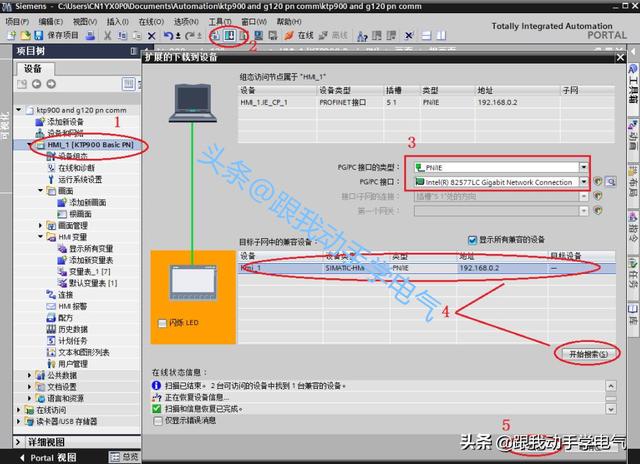640x464 pixels.
Task: Click the Cut scissors icon
Action: click(107, 36)
